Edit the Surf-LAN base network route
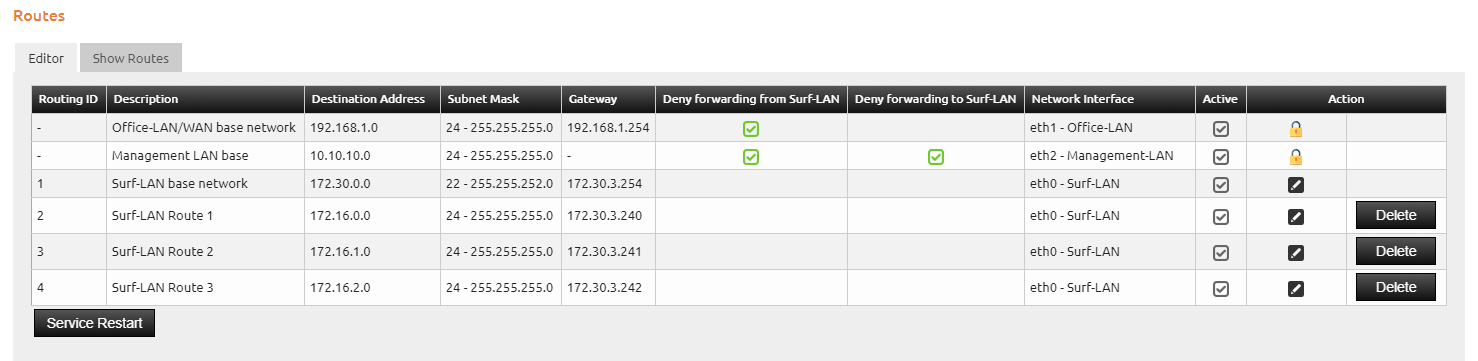Image resolution: width=1478 pixels, height=361 pixels. (x=1296, y=184)
